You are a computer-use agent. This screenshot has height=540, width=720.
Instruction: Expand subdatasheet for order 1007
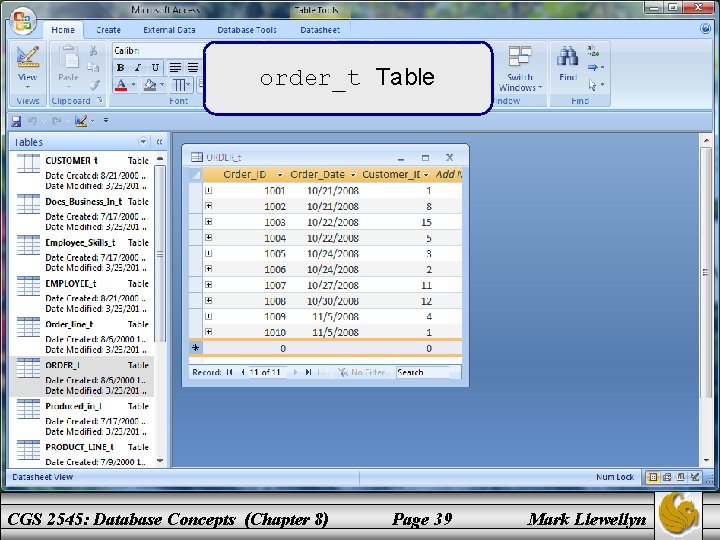208,285
